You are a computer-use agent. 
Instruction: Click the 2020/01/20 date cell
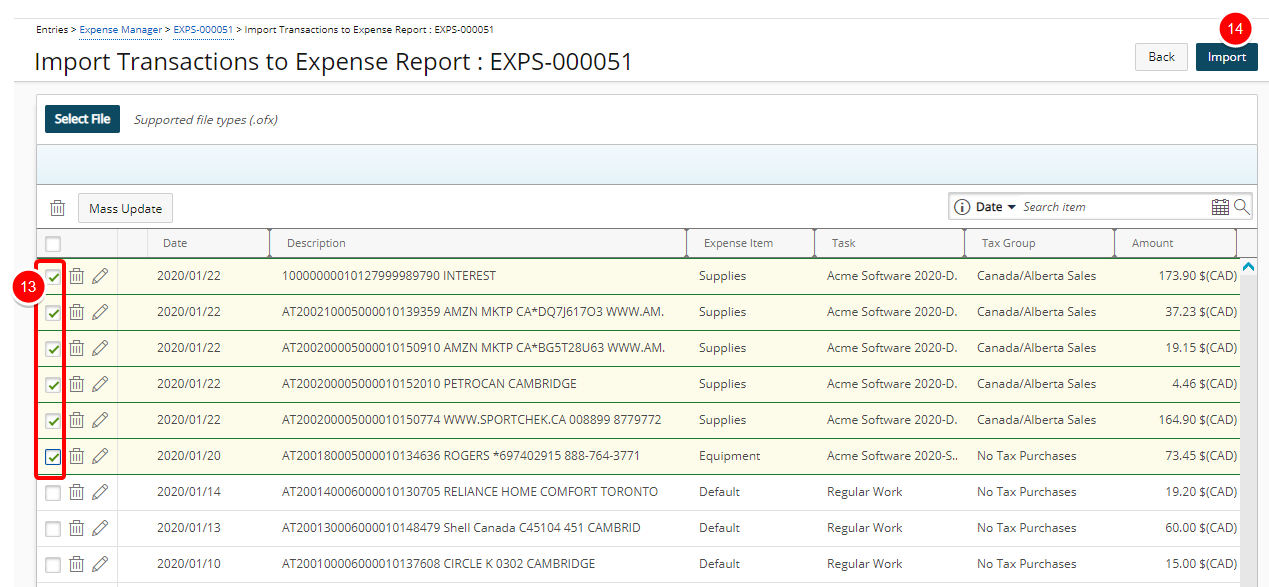tap(189, 456)
